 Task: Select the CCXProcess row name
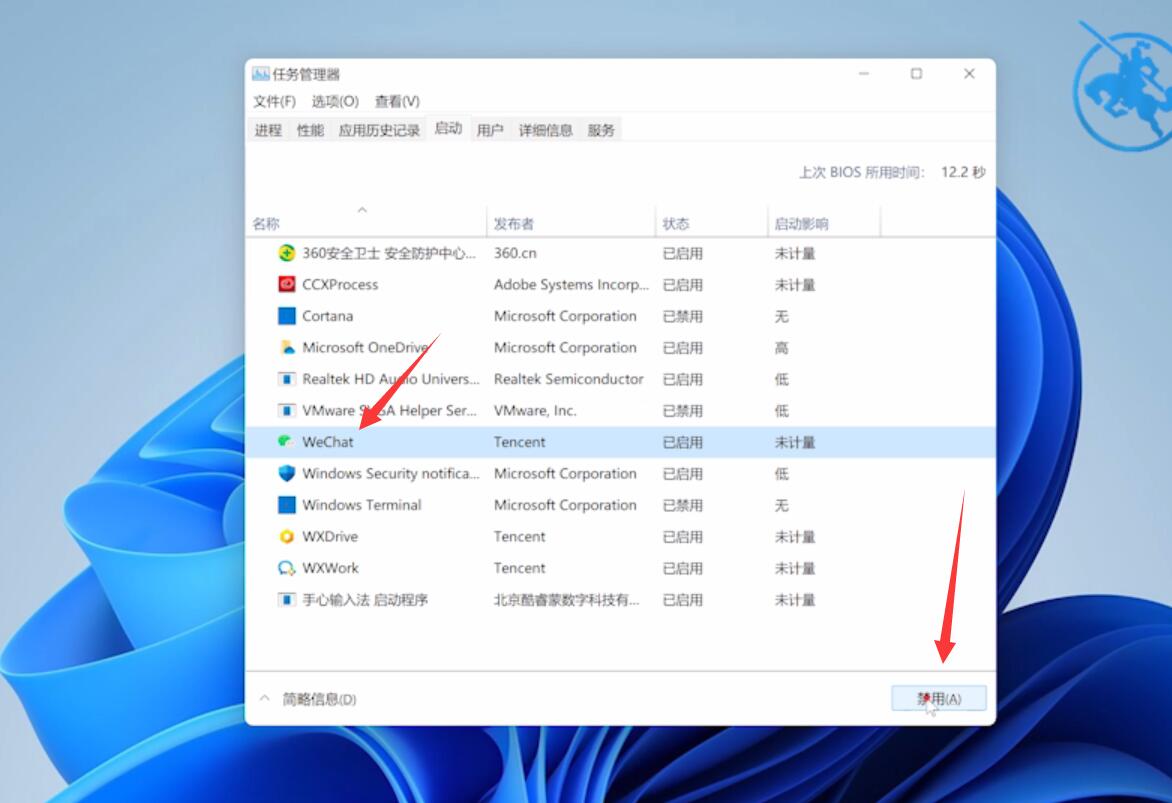340,284
